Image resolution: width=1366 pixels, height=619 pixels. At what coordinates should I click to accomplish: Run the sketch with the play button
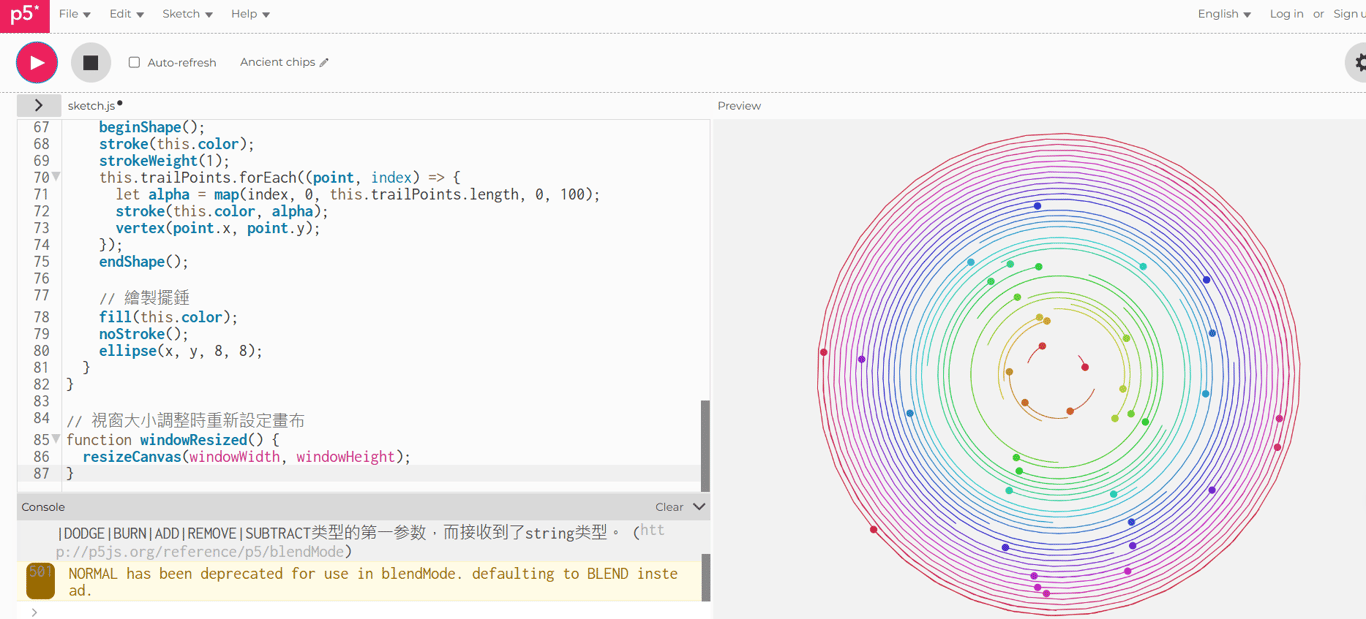37,63
